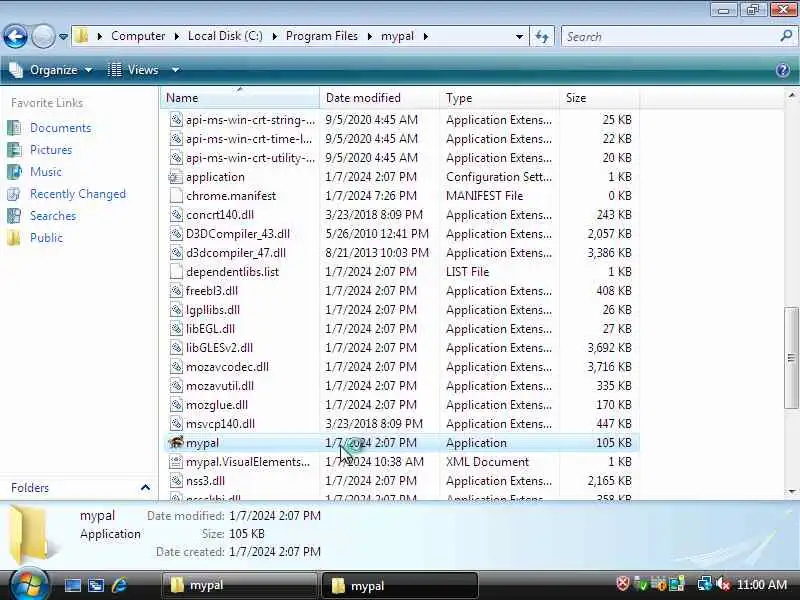Click the scrollbar up arrow
Viewport: 800px width, 600px height.
pyautogui.click(x=791, y=95)
